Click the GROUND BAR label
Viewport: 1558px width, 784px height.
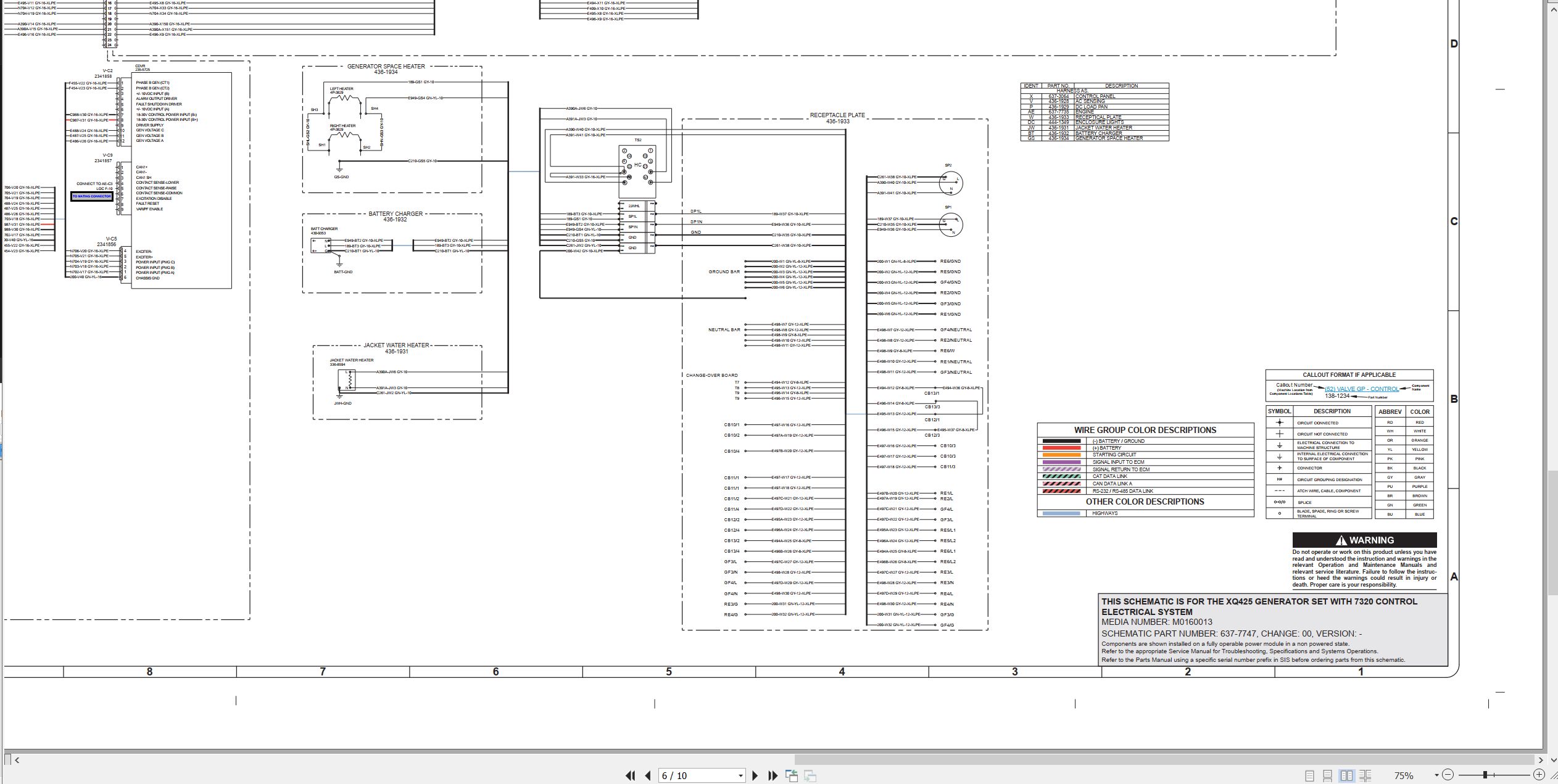pos(724,272)
